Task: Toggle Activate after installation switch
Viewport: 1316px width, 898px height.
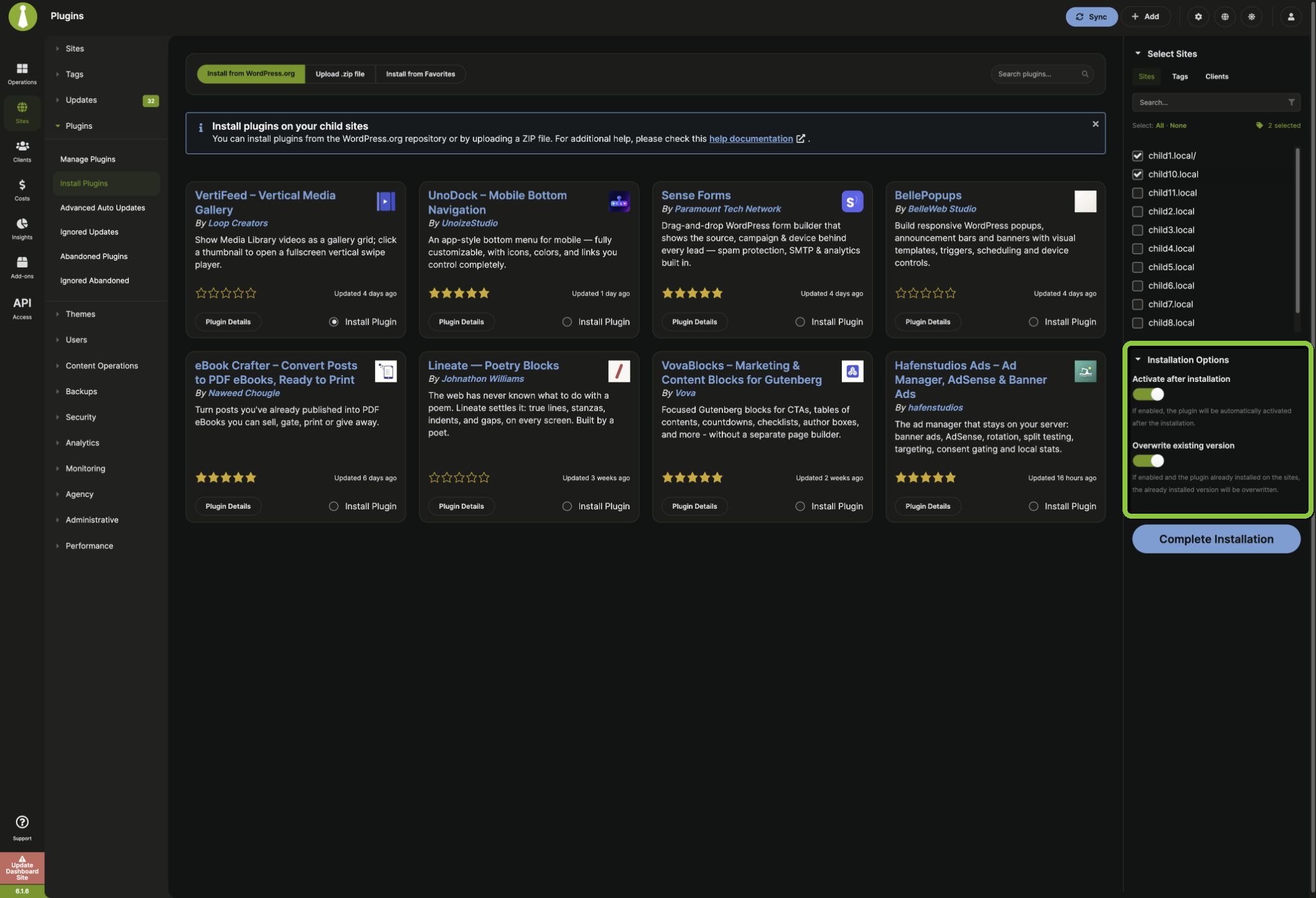Action: point(1148,394)
